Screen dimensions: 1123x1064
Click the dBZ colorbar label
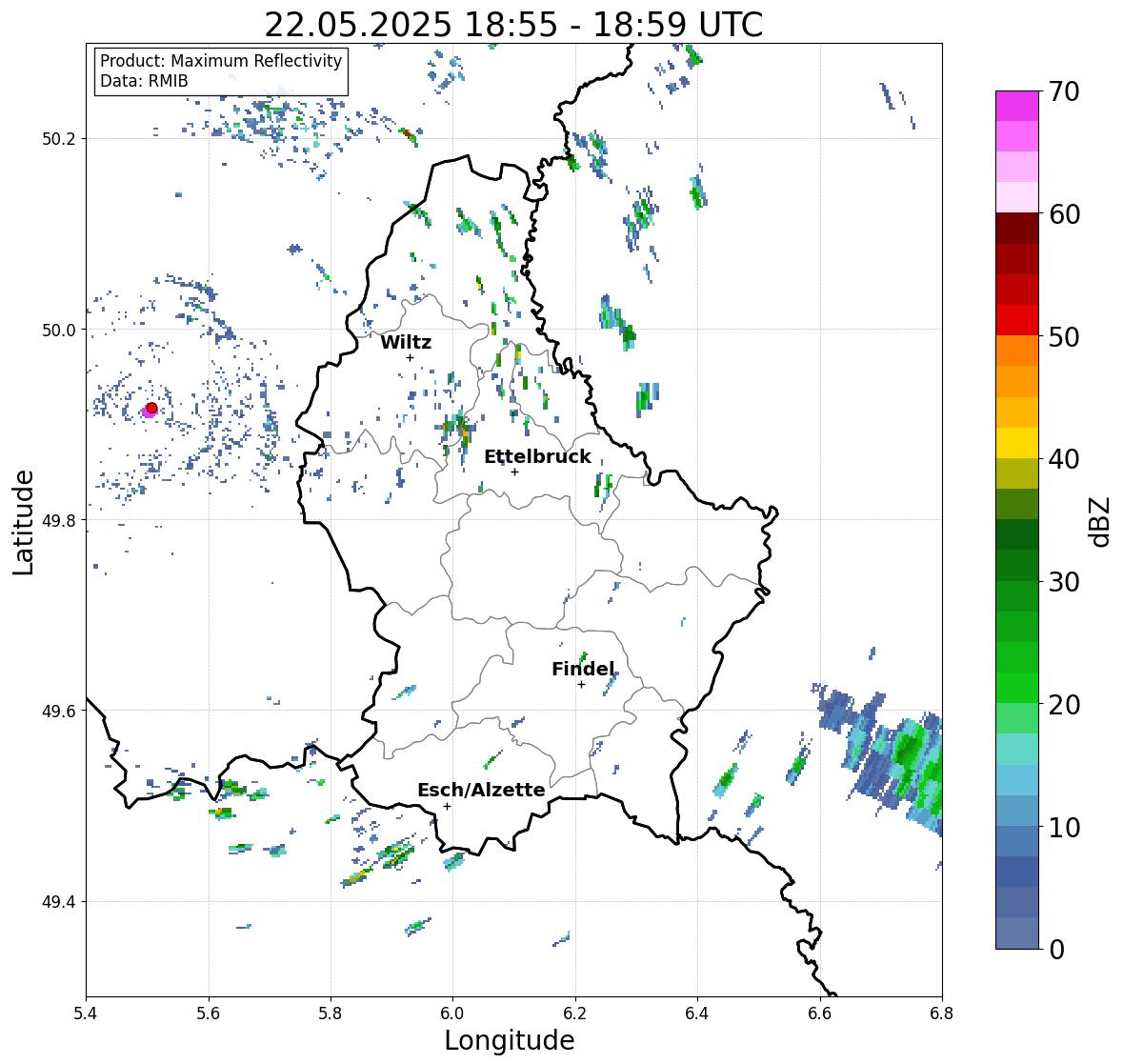click(x=1101, y=520)
